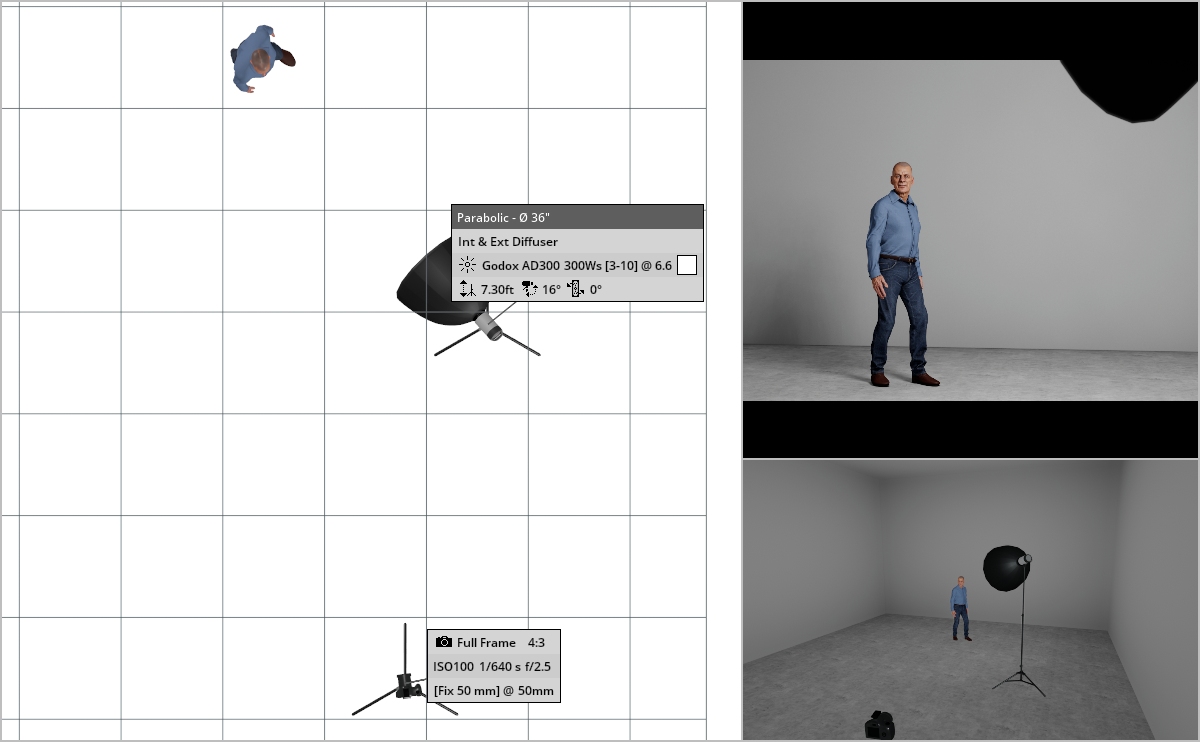Click the 4:3 aspect ratio text
1200x742 pixels.
[538, 642]
